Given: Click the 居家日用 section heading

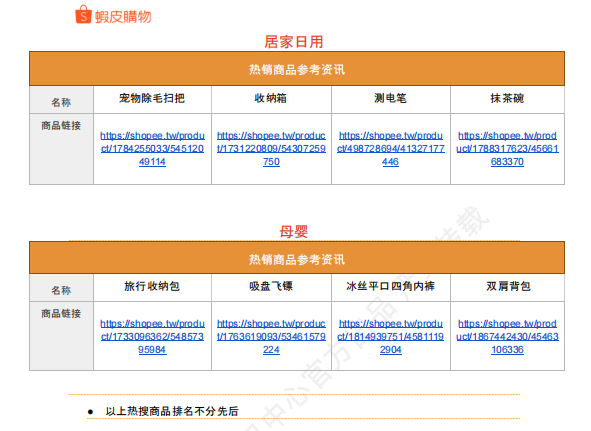Looking at the screenshot, I should coord(294,41).
